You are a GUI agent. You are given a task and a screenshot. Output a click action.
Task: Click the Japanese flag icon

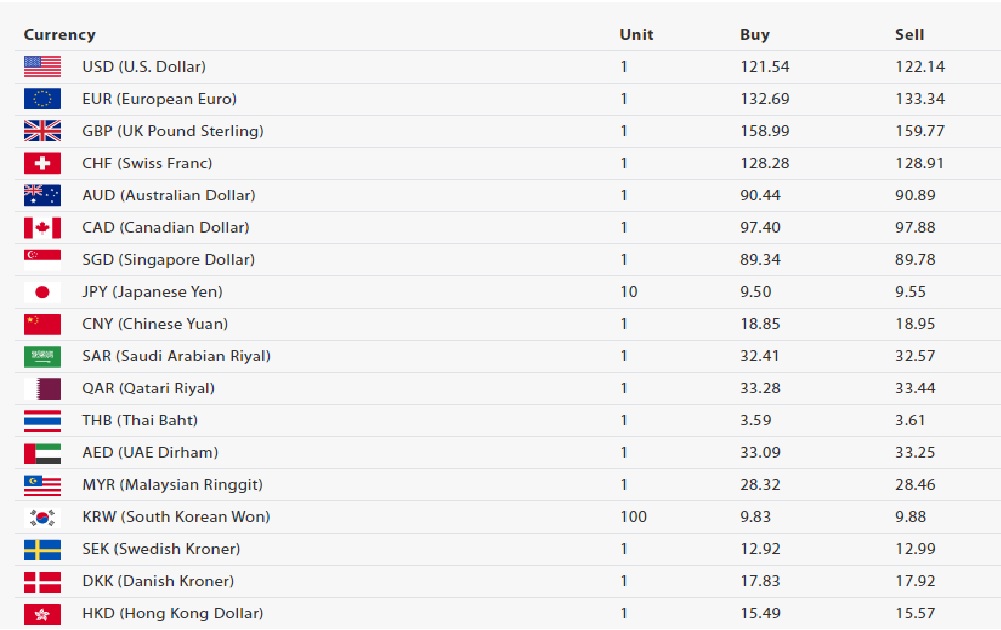pos(42,292)
